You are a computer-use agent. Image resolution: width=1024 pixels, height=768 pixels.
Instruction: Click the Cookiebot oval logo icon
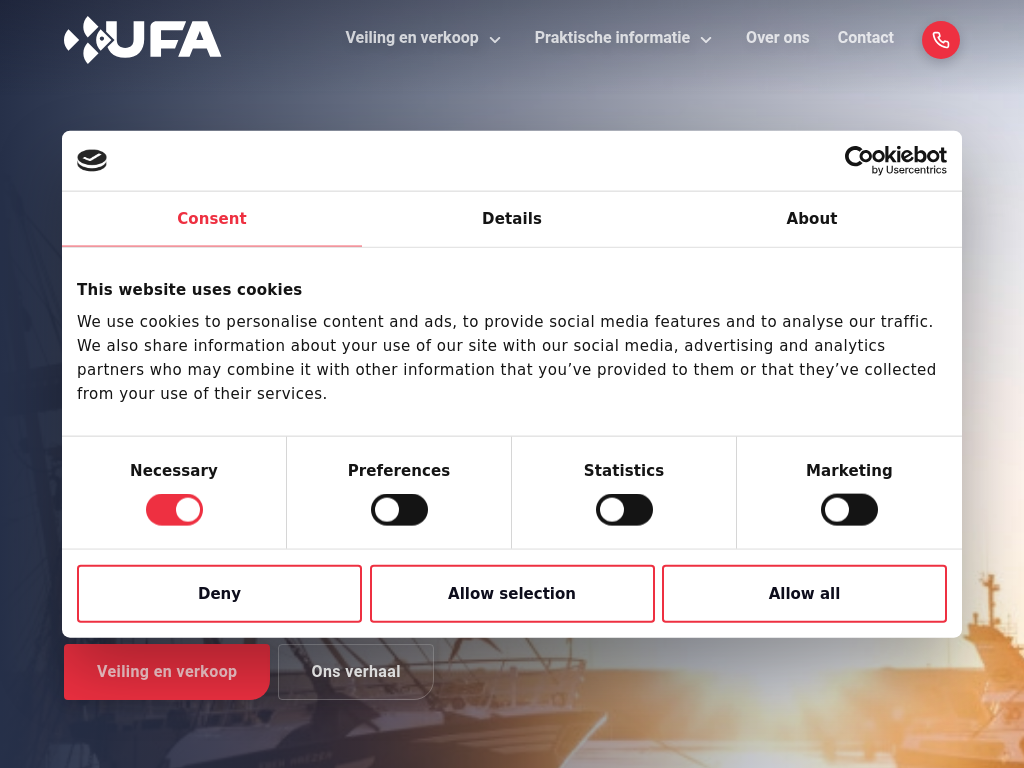[92, 160]
